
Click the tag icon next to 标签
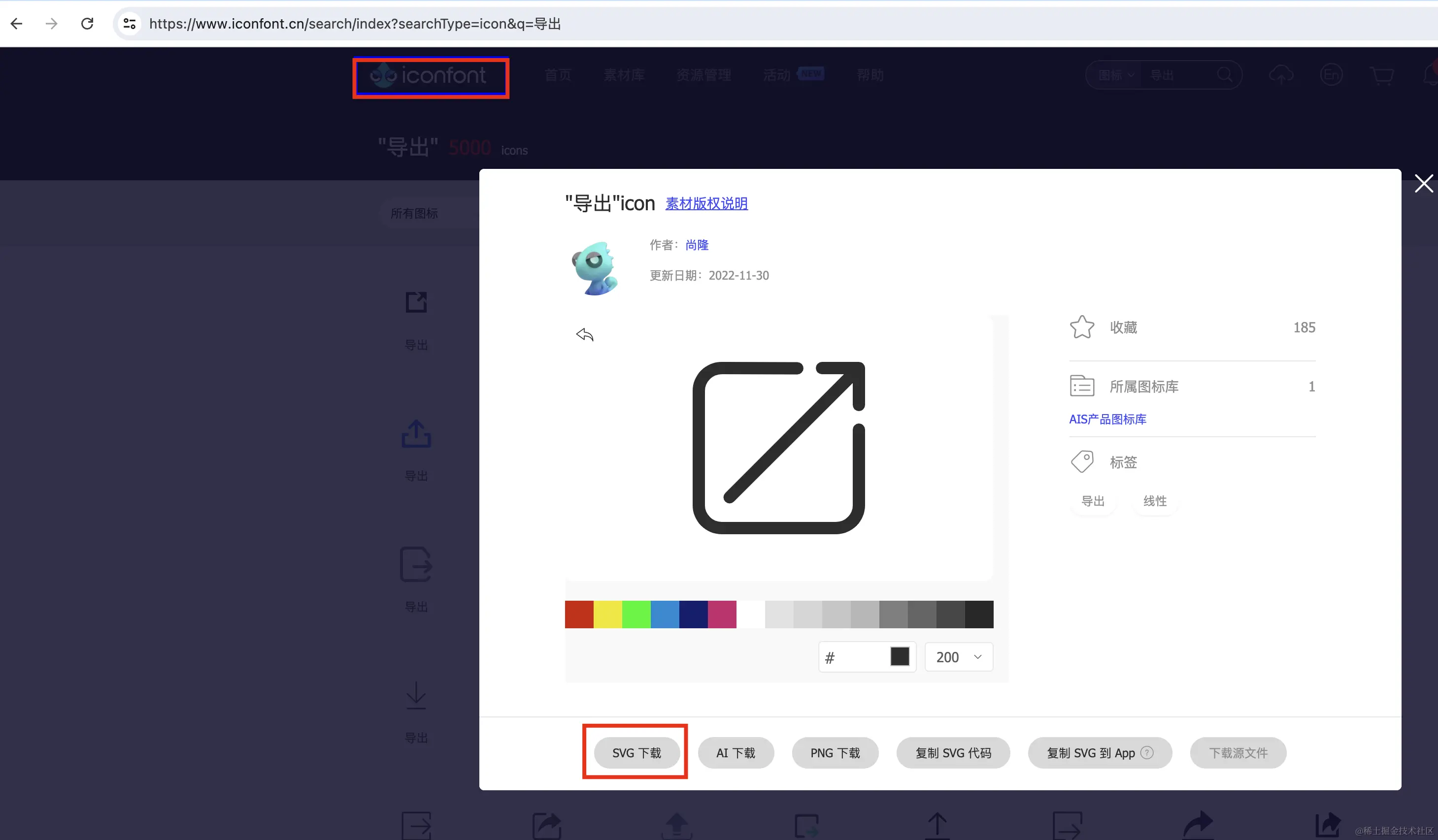pyautogui.click(x=1081, y=462)
